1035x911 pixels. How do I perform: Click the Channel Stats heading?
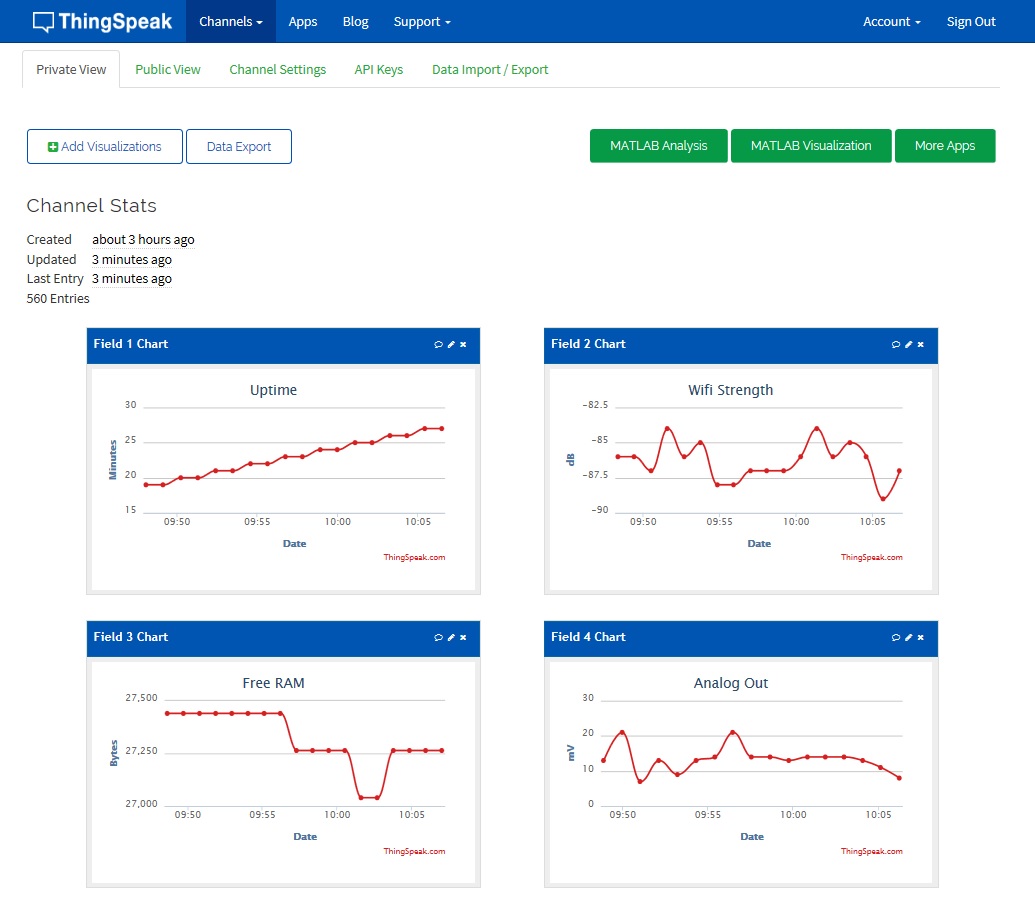[92, 206]
